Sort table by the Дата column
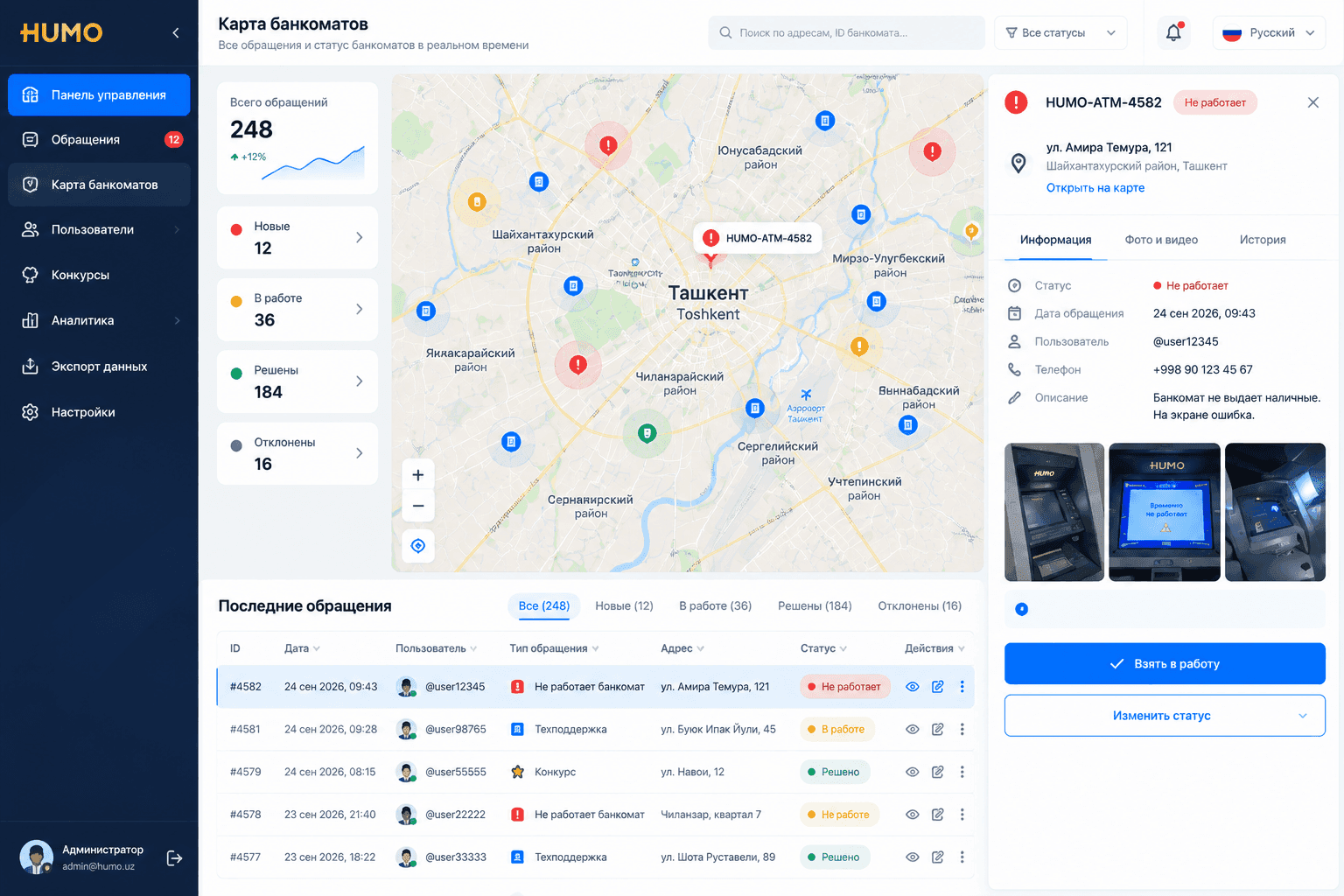The width and height of the screenshot is (1344, 896). click(x=302, y=648)
